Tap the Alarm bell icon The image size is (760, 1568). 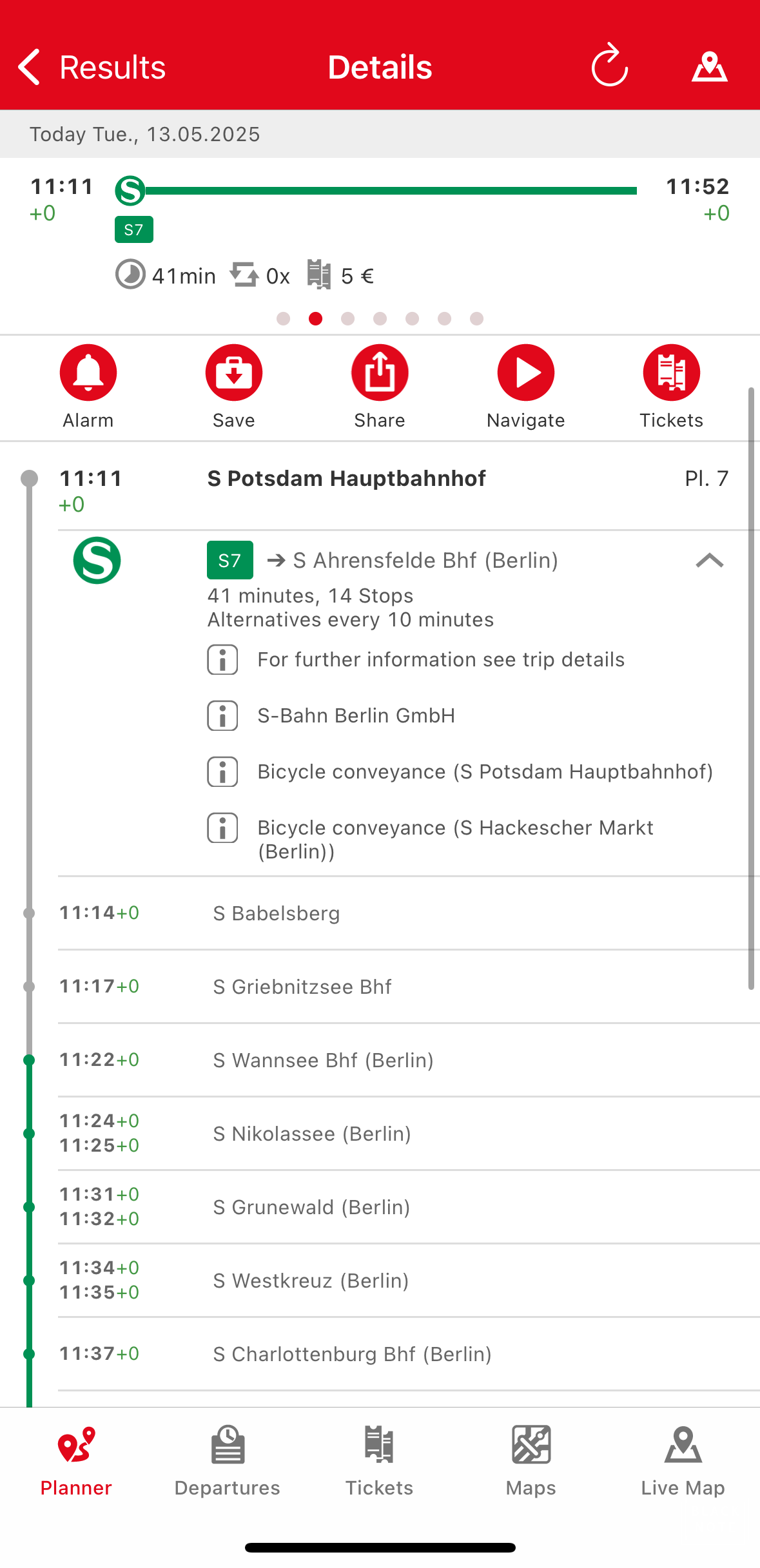[x=88, y=373]
